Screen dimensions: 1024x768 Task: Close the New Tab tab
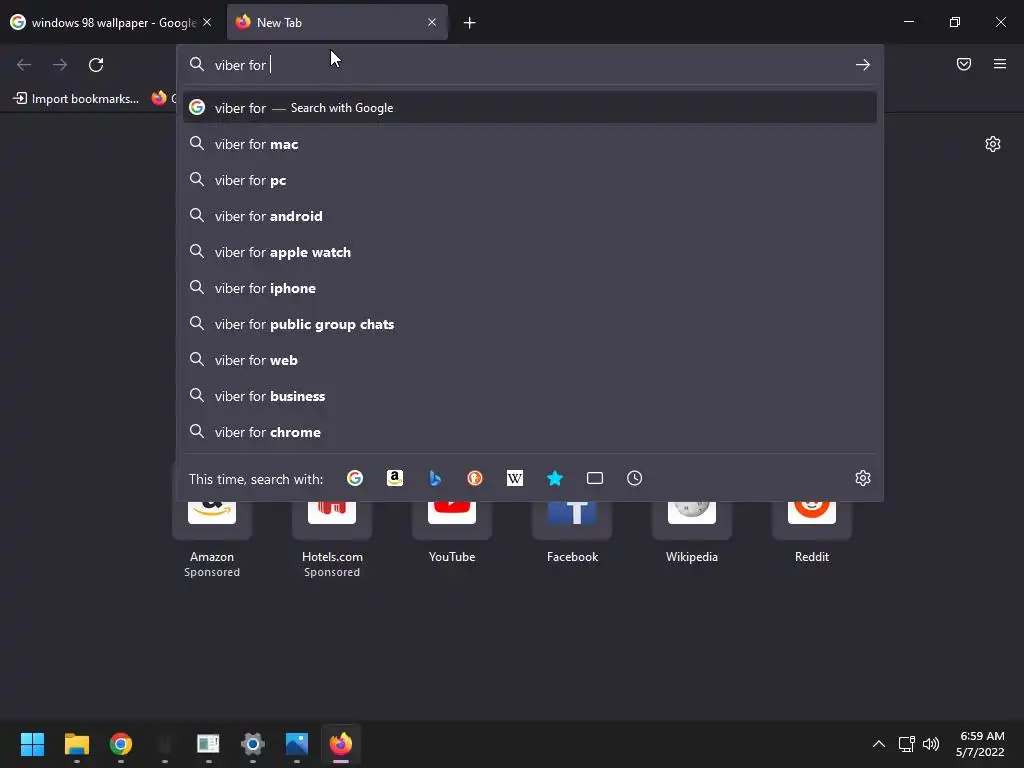(x=432, y=22)
